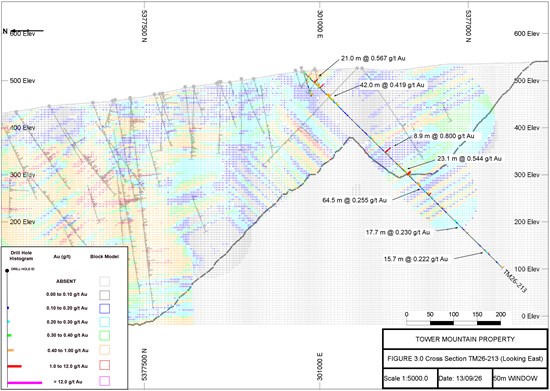Image resolution: width=550 pixels, height=391 pixels.
Task: Click the '21.0 m @ 0.567 g/t Au' label
Action: click(373, 59)
